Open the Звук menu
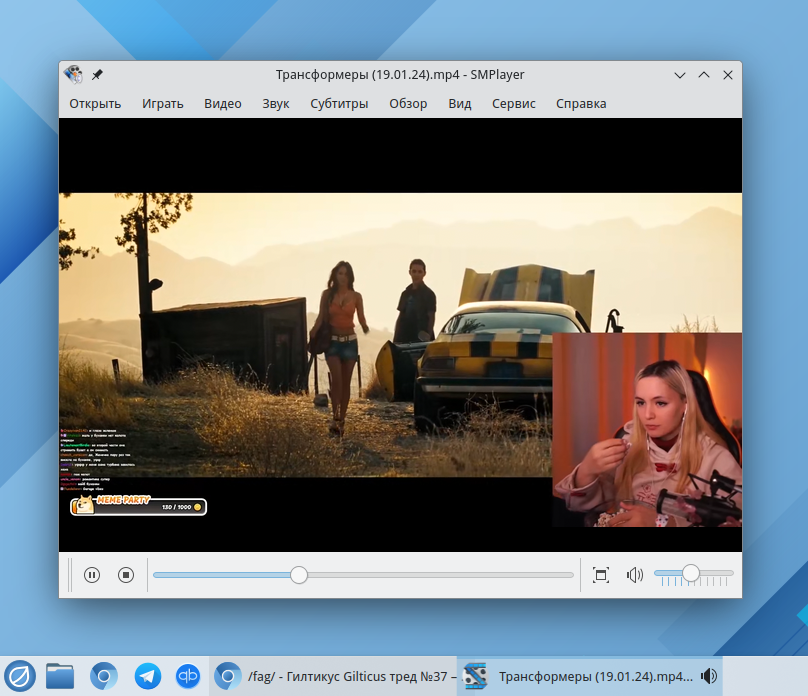This screenshot has width=808, height=696. pos(276,104)
